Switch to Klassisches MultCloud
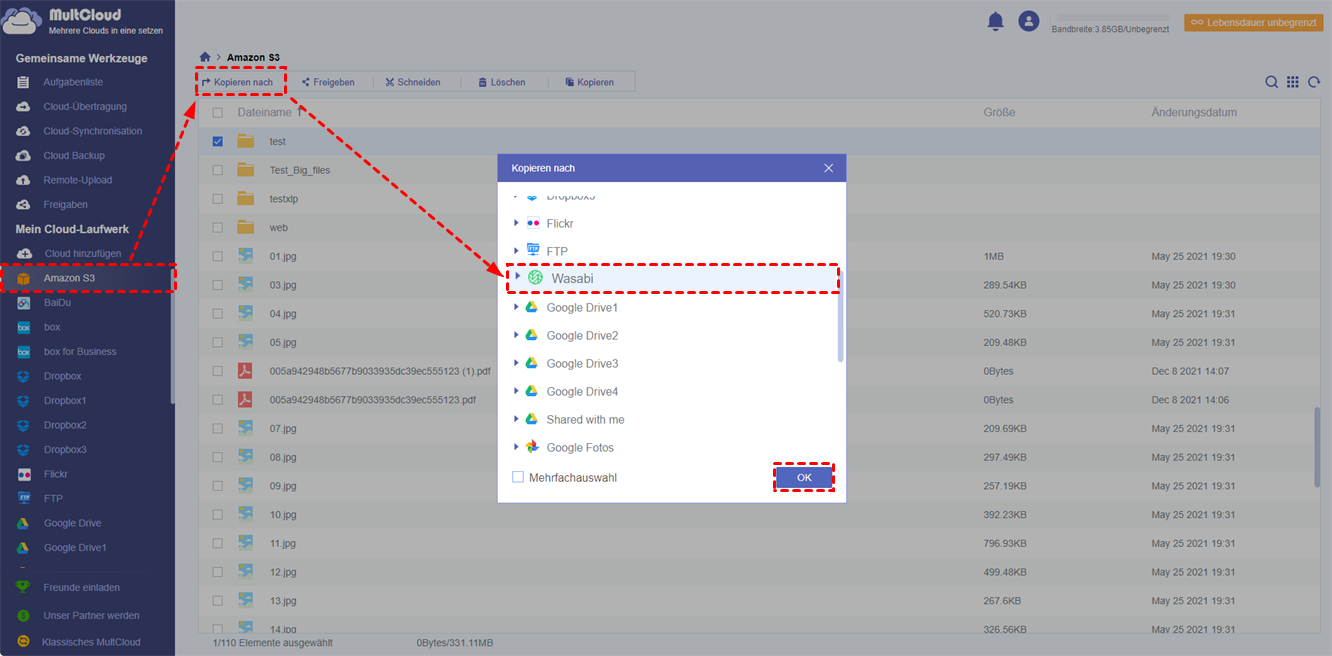The image size is (1332, 656). [91, 642]
